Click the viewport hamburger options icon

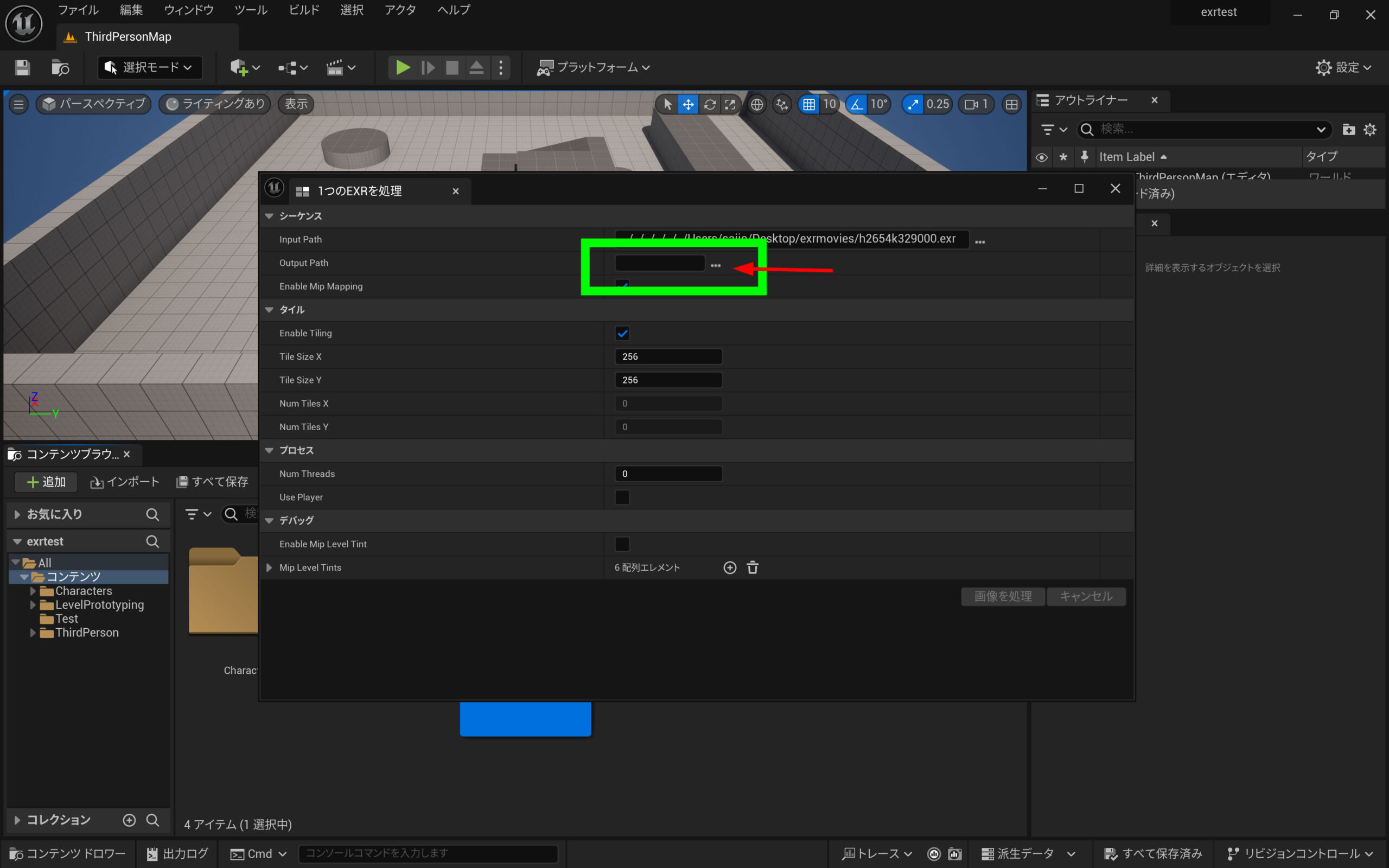18,105
